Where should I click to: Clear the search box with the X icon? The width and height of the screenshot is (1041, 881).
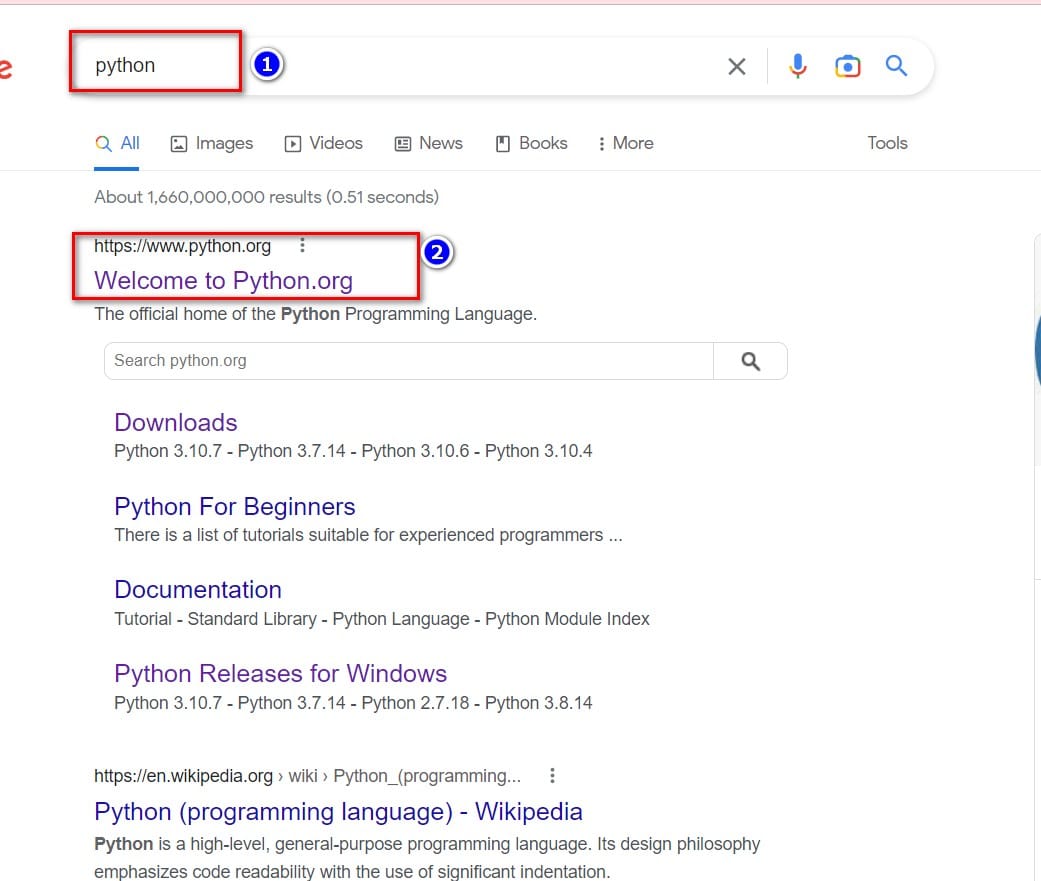coord(736,66)
